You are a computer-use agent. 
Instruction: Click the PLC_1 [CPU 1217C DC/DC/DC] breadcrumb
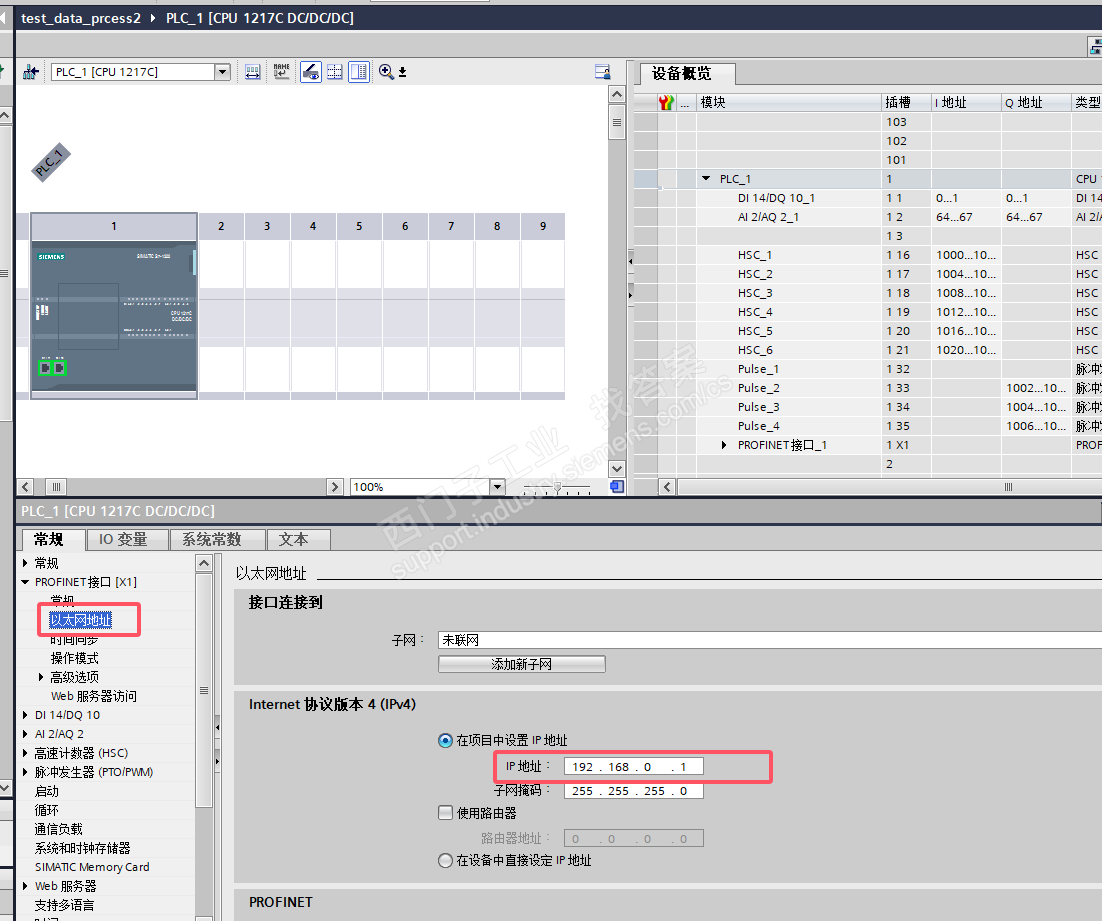click(x=259, y=18)
